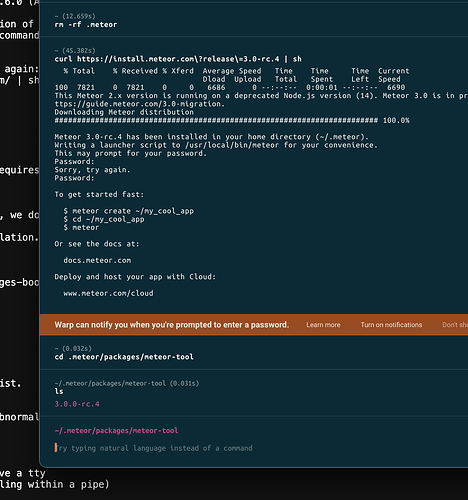Click 'Writing a launcher script' output line

(x=216, y=145)
